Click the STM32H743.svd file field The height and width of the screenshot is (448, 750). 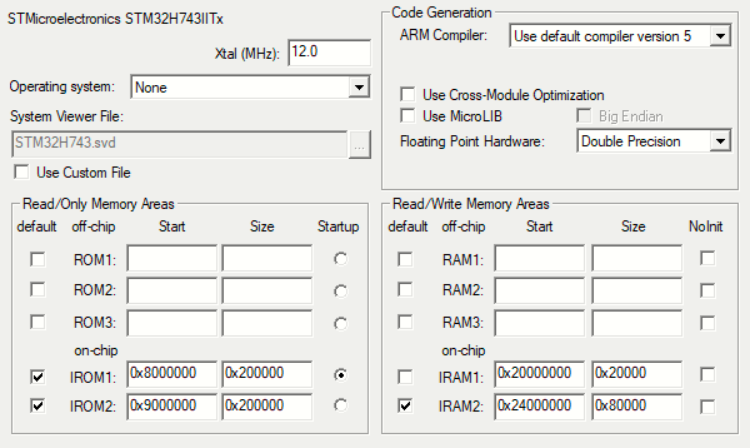[179, 144]
